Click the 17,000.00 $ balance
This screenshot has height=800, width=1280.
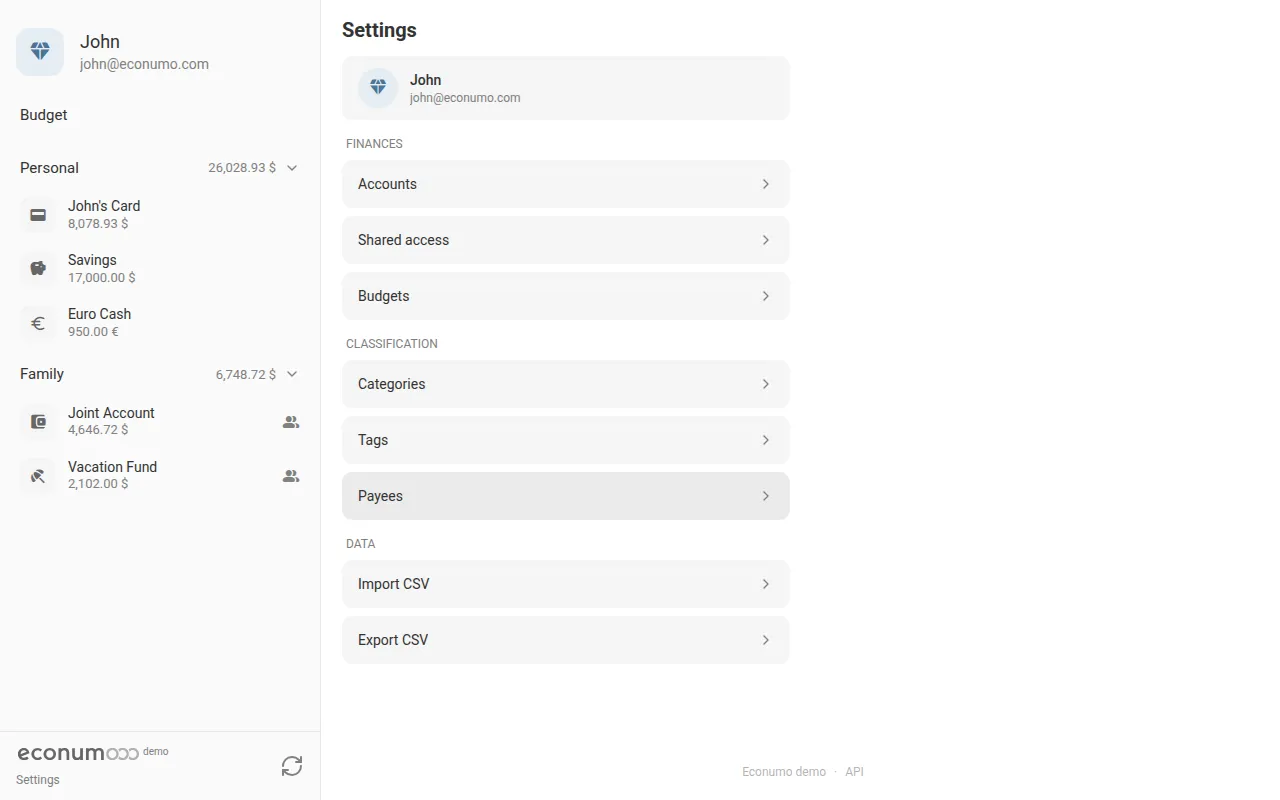point(102,278)
